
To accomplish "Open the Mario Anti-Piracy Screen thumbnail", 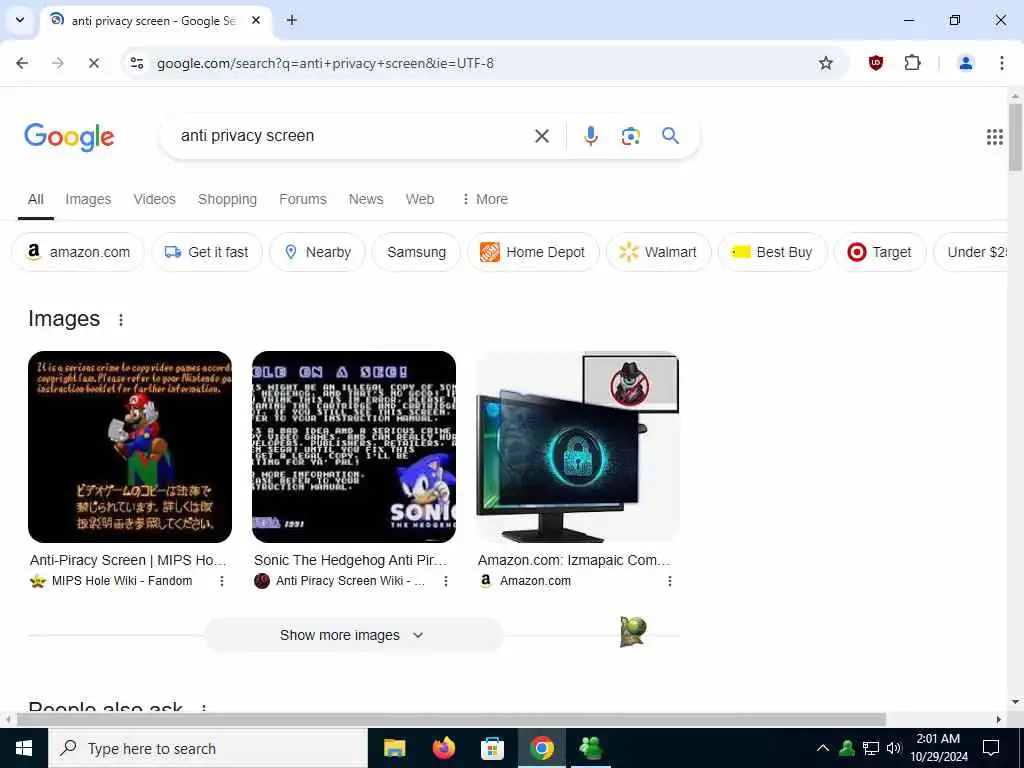I will click(x=130, y=447).
